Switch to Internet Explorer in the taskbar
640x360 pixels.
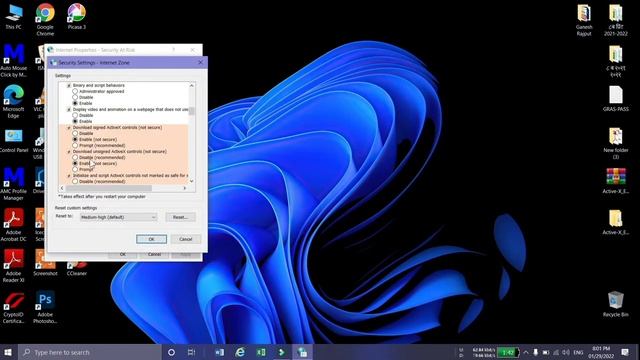pos(240,352)
